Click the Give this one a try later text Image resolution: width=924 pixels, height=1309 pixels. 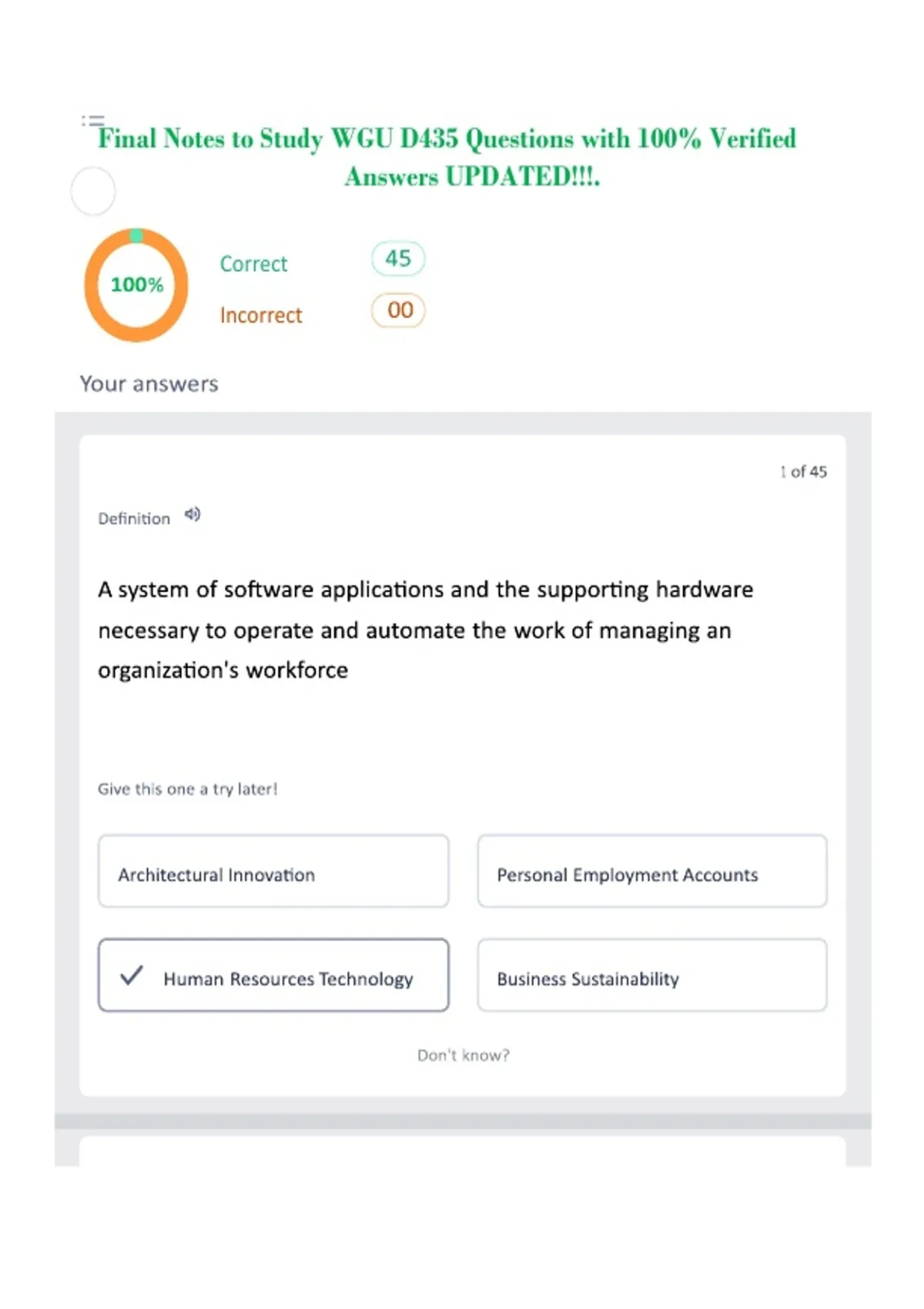pyautogui.click(x=187, y=788)
